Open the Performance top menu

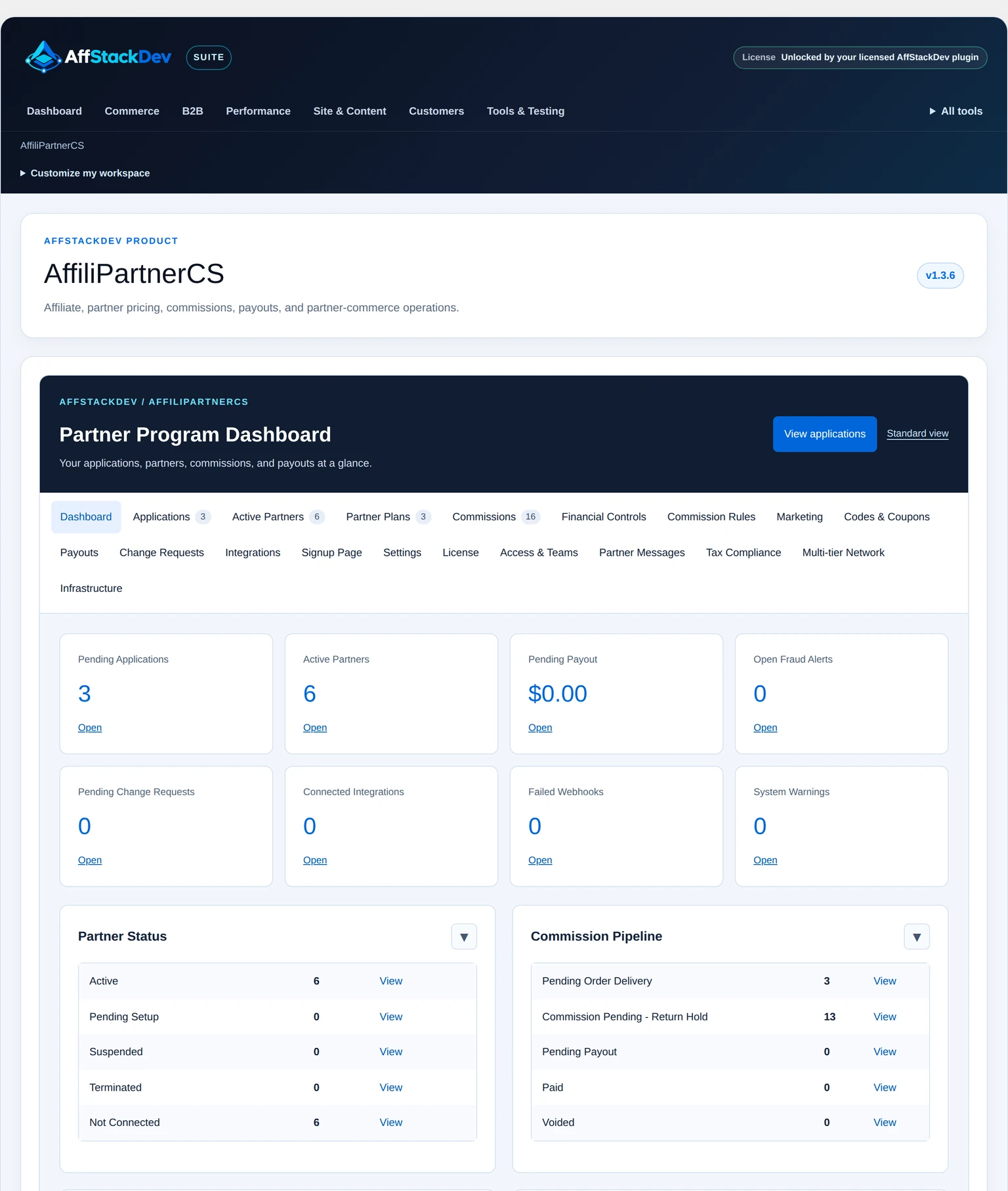tap(258, 111)
